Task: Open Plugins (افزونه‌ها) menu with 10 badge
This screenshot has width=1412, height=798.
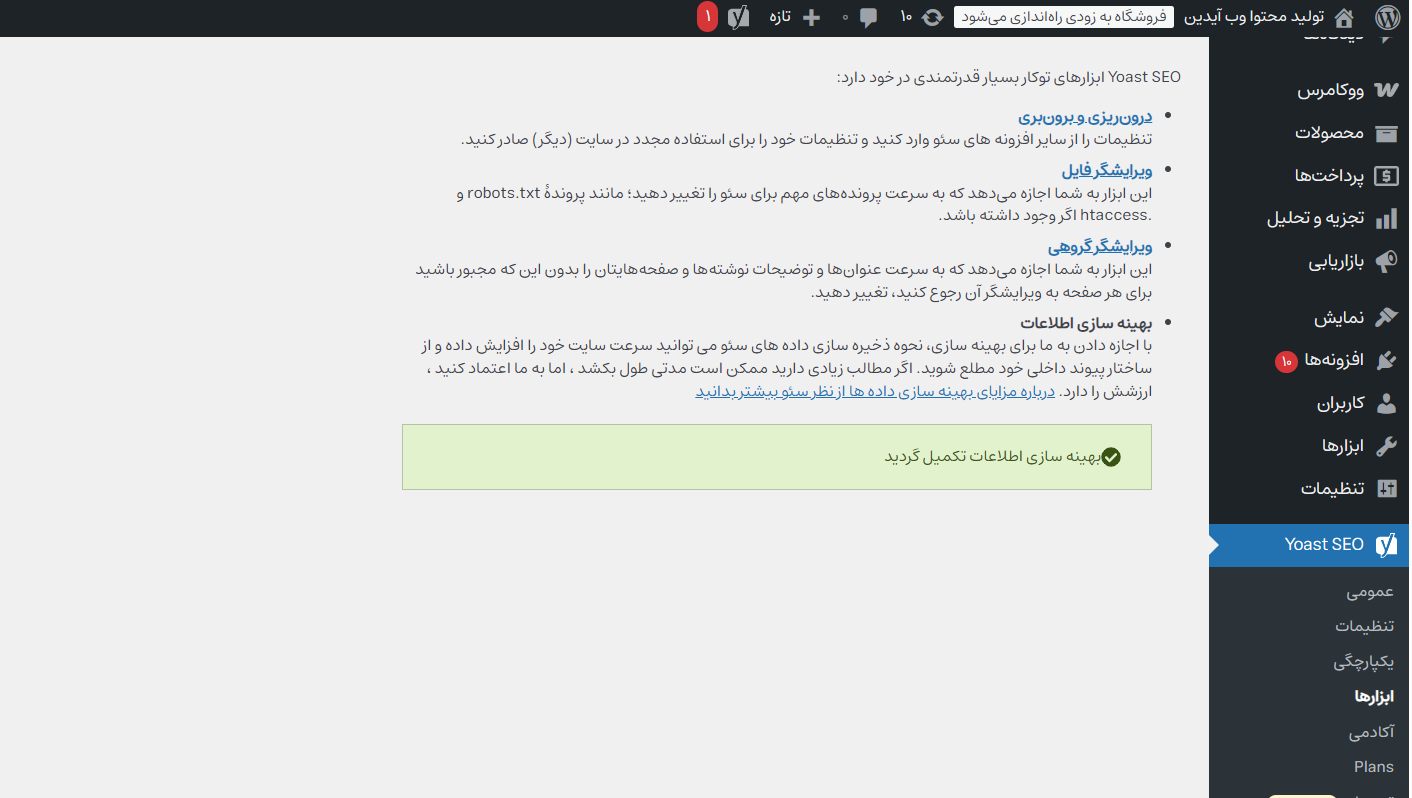Action: [x=1330, y=360]
